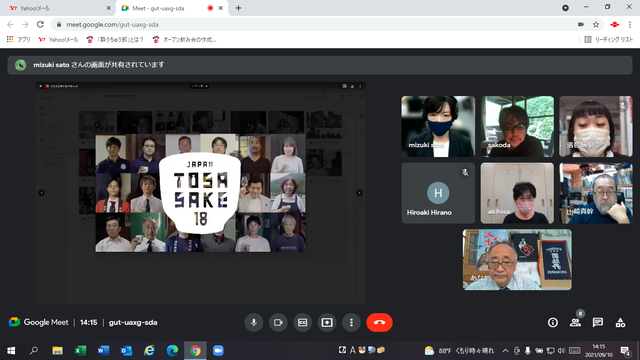Go to previous slide arrow in shared screen
This screenshot has height=360, width=640.
pyautogui.click(x=41, y=193)
